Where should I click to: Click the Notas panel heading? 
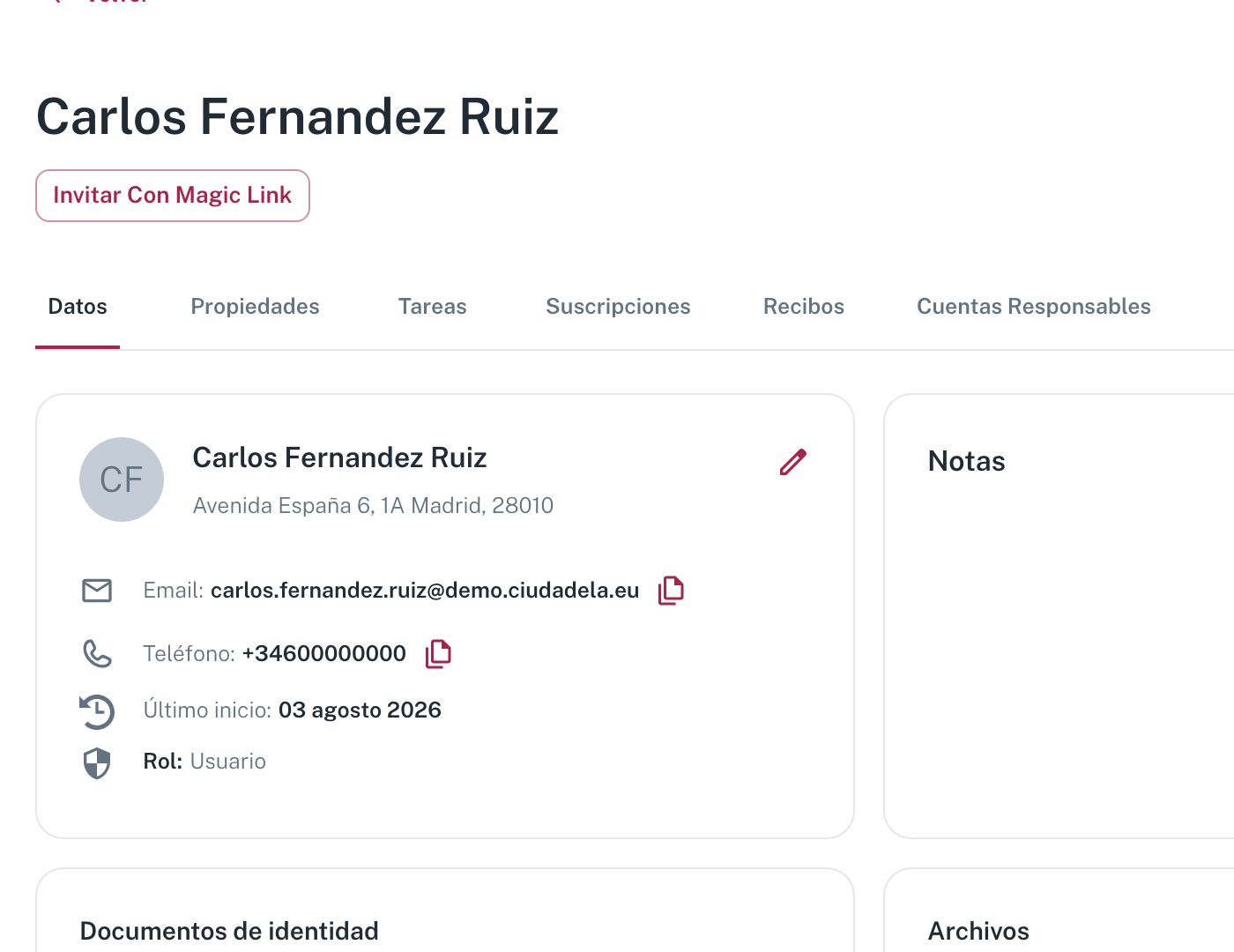click(967, 461)
